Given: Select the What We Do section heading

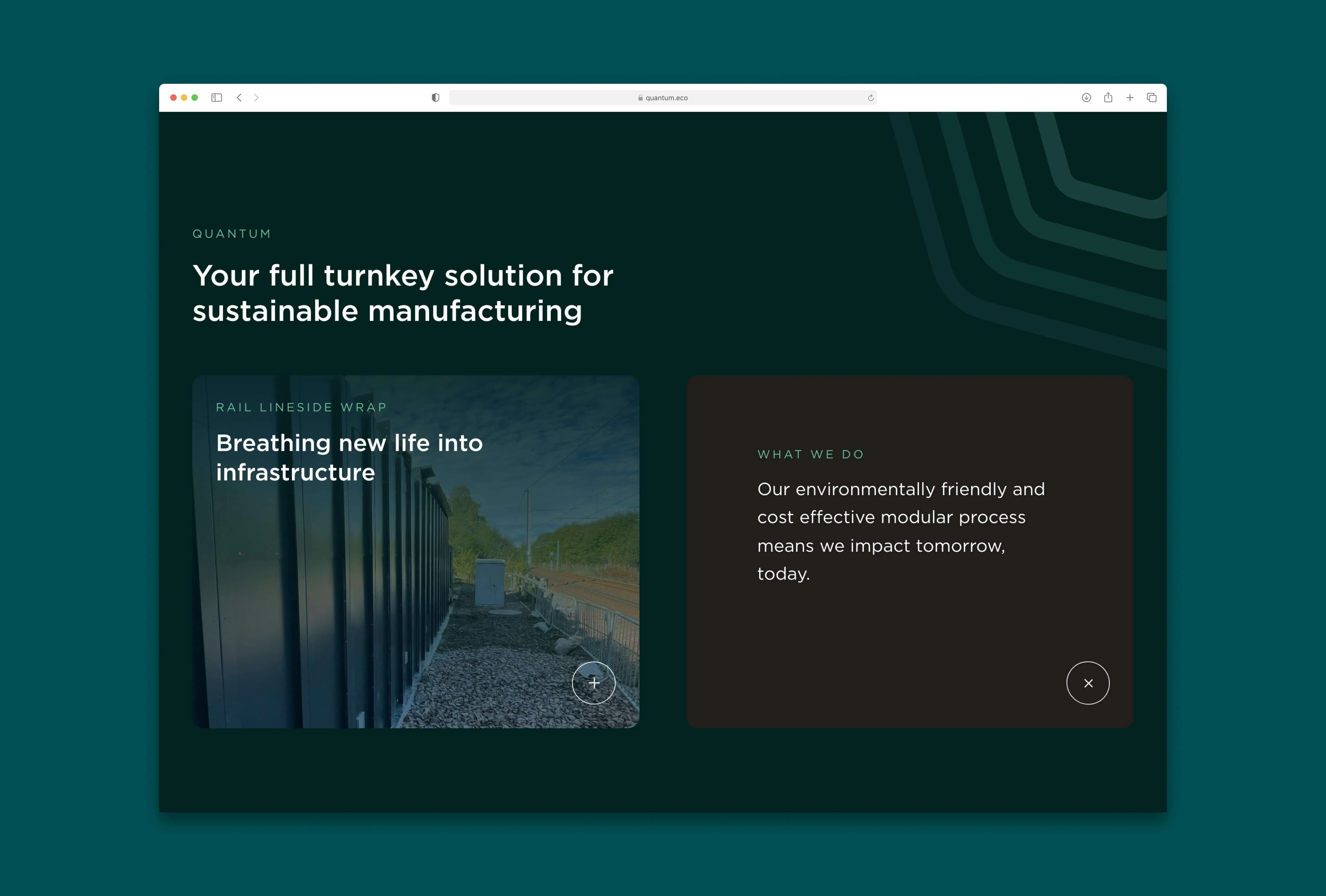Looking at the screenshot, I should (810, 454).
